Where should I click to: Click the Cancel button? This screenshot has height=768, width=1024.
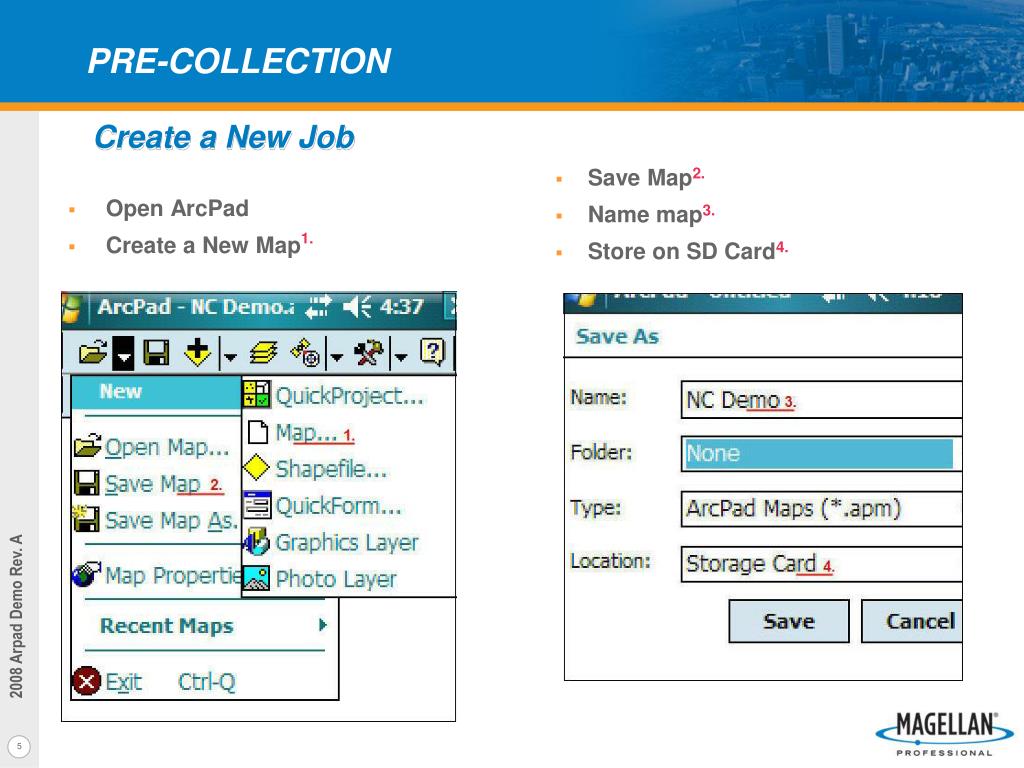point(912,621)
